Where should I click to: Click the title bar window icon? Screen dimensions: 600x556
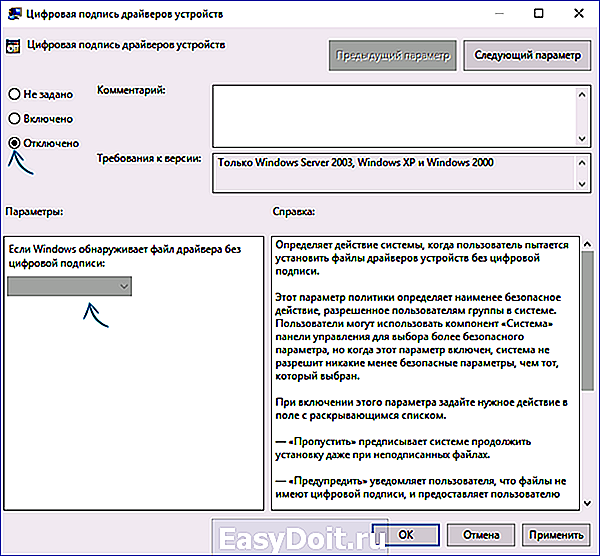pyautogui.click(x=15, y=14)
